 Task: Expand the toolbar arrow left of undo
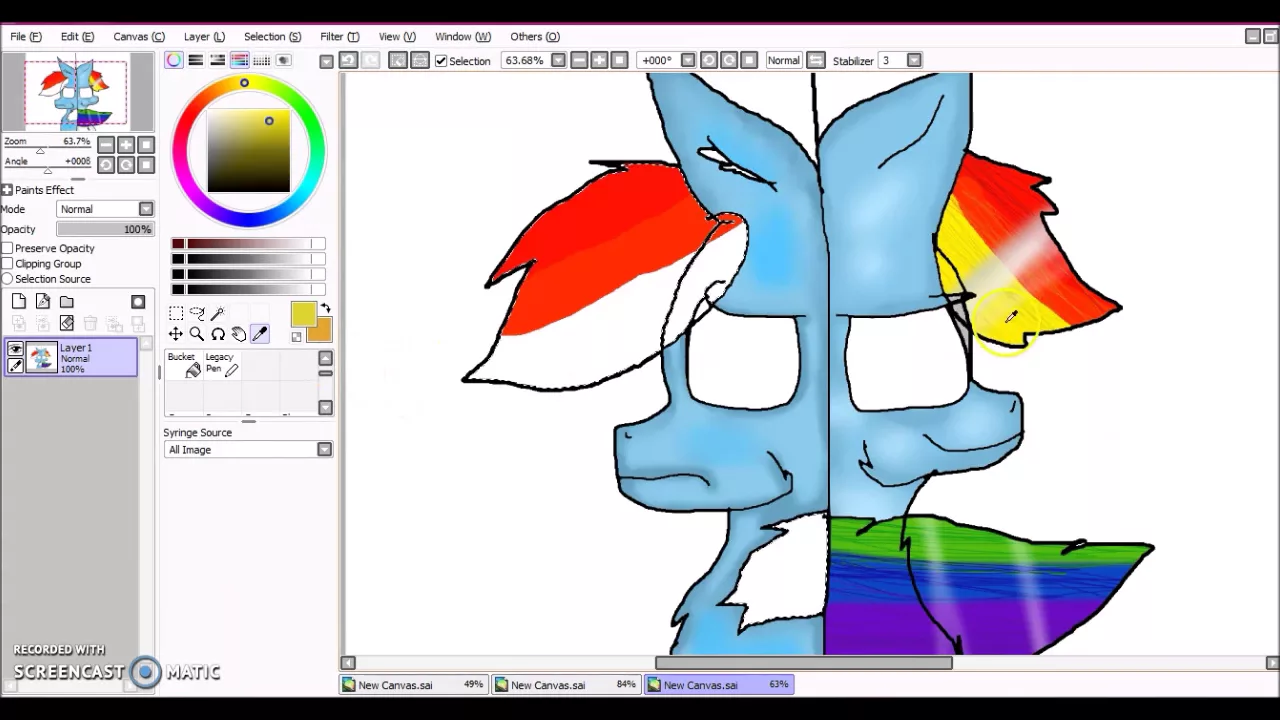326,61
